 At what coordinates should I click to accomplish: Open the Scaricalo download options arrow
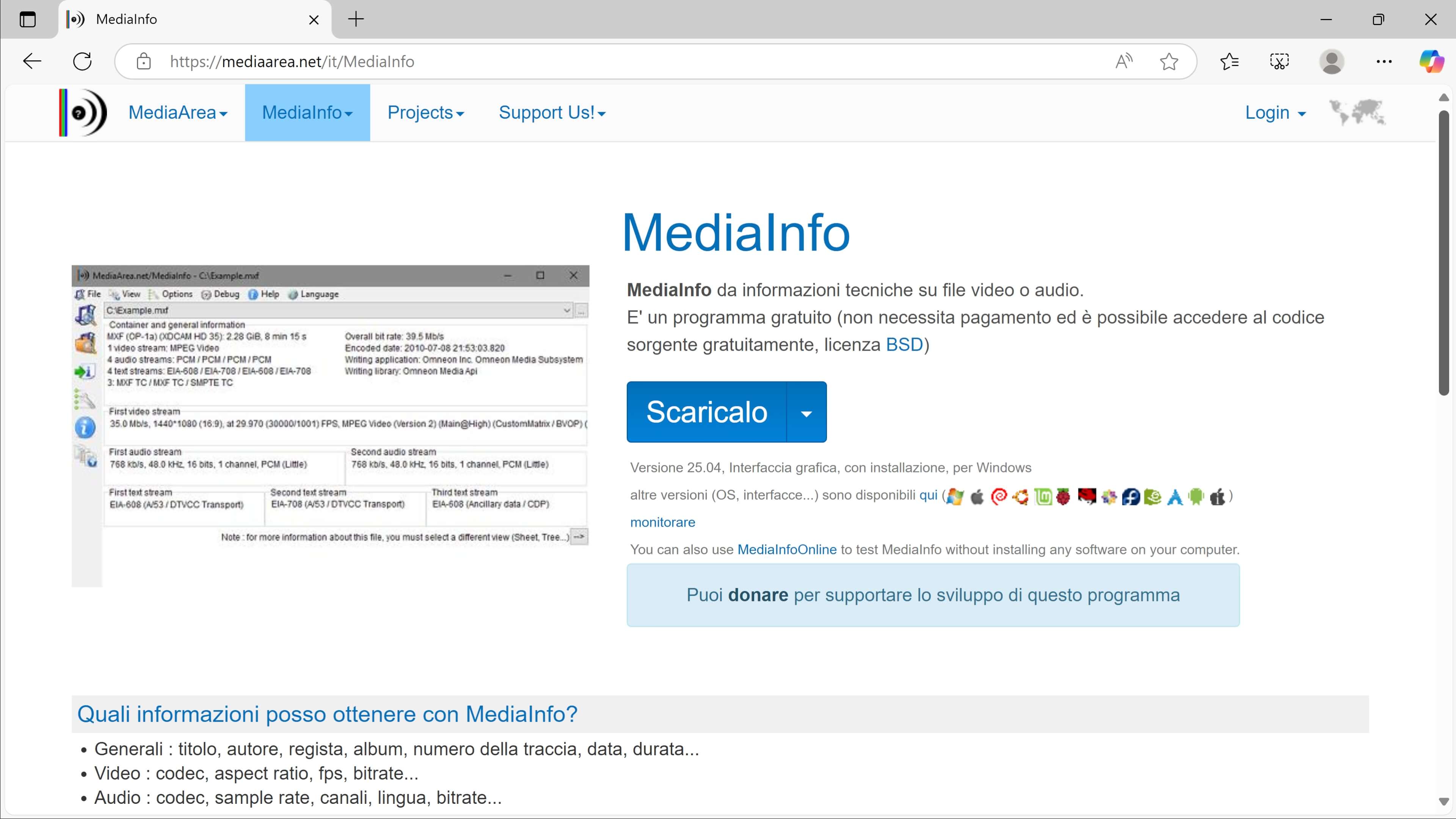(x=806, y=412)
